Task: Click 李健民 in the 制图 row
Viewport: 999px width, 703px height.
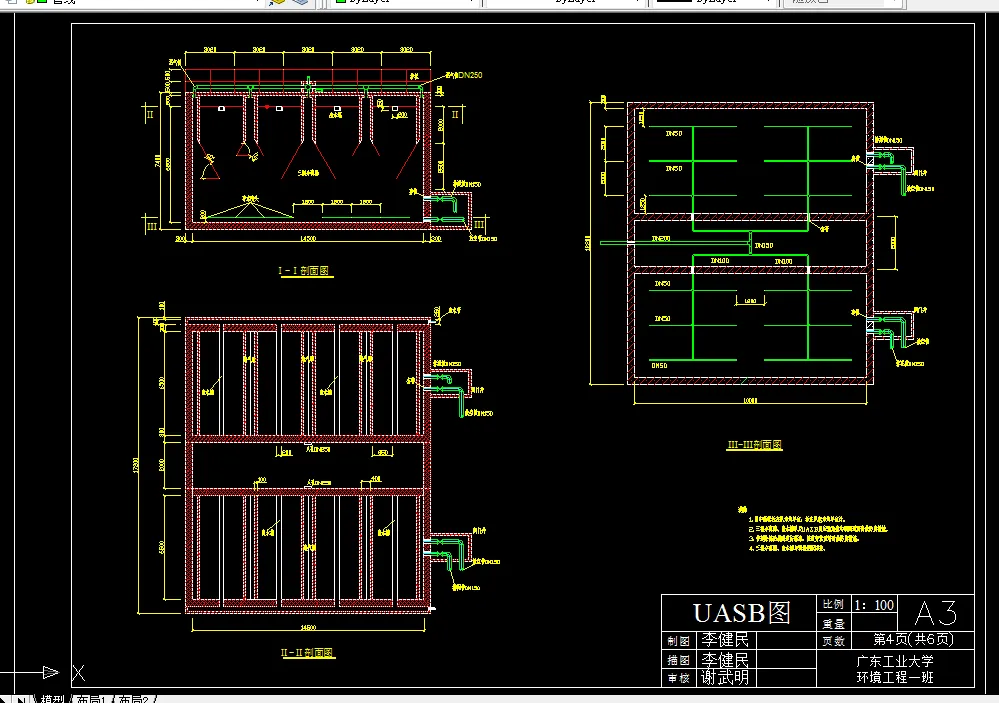Action: click(x=725, y=640)
